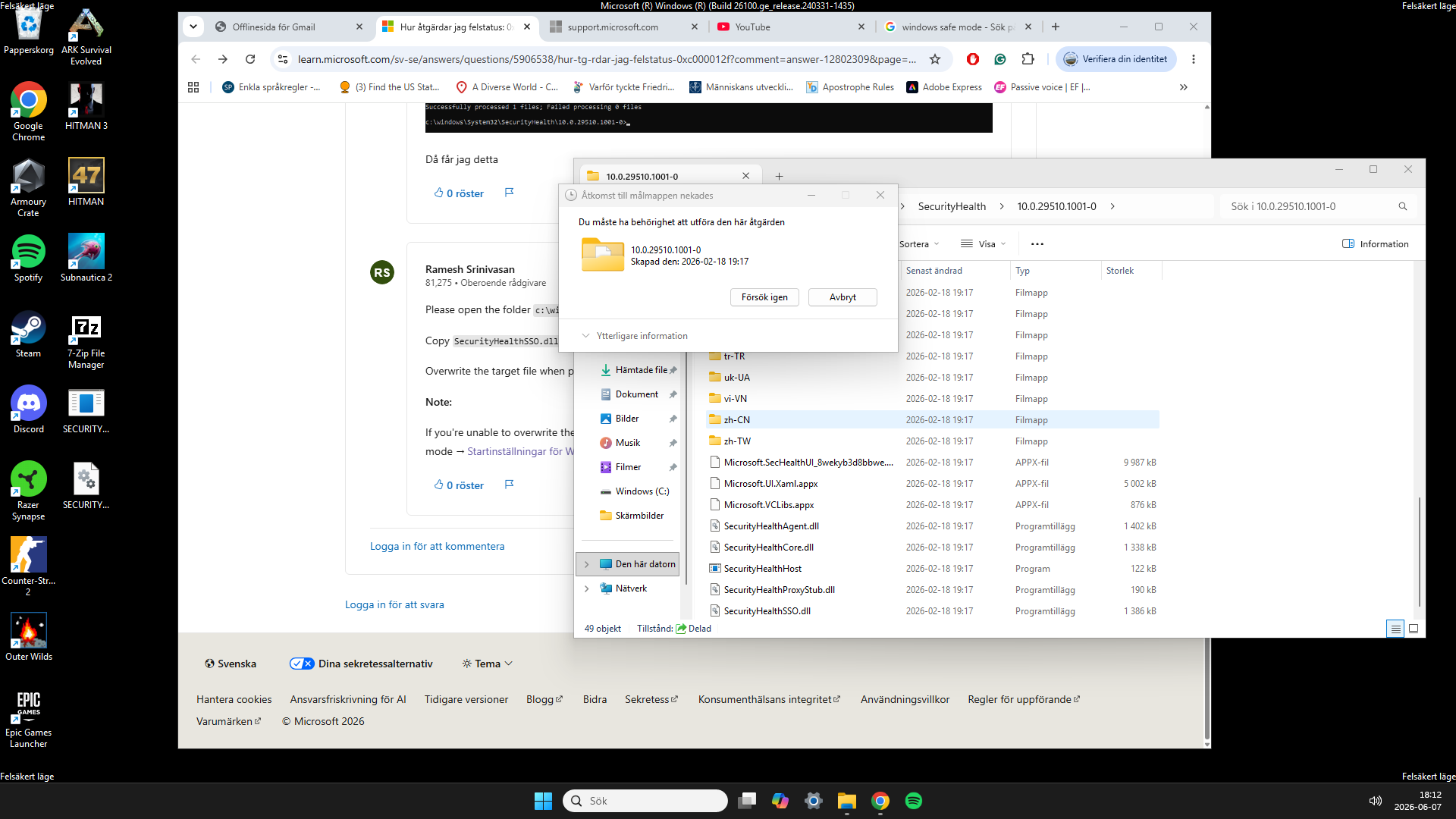
Task: Open Spotify from the taskbar
Action: pos(914,801)
